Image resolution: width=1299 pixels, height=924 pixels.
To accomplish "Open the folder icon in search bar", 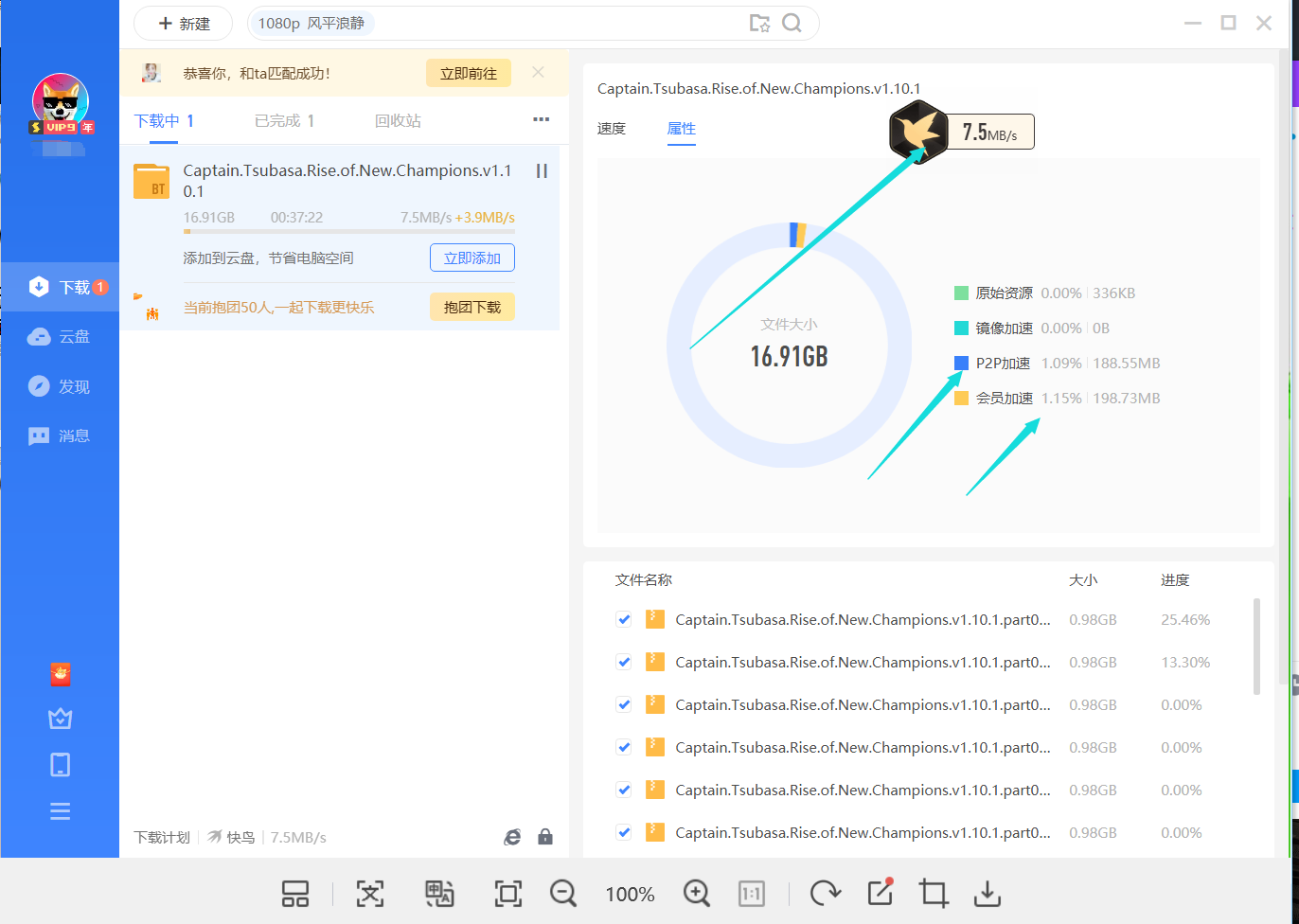I will 759,24.
